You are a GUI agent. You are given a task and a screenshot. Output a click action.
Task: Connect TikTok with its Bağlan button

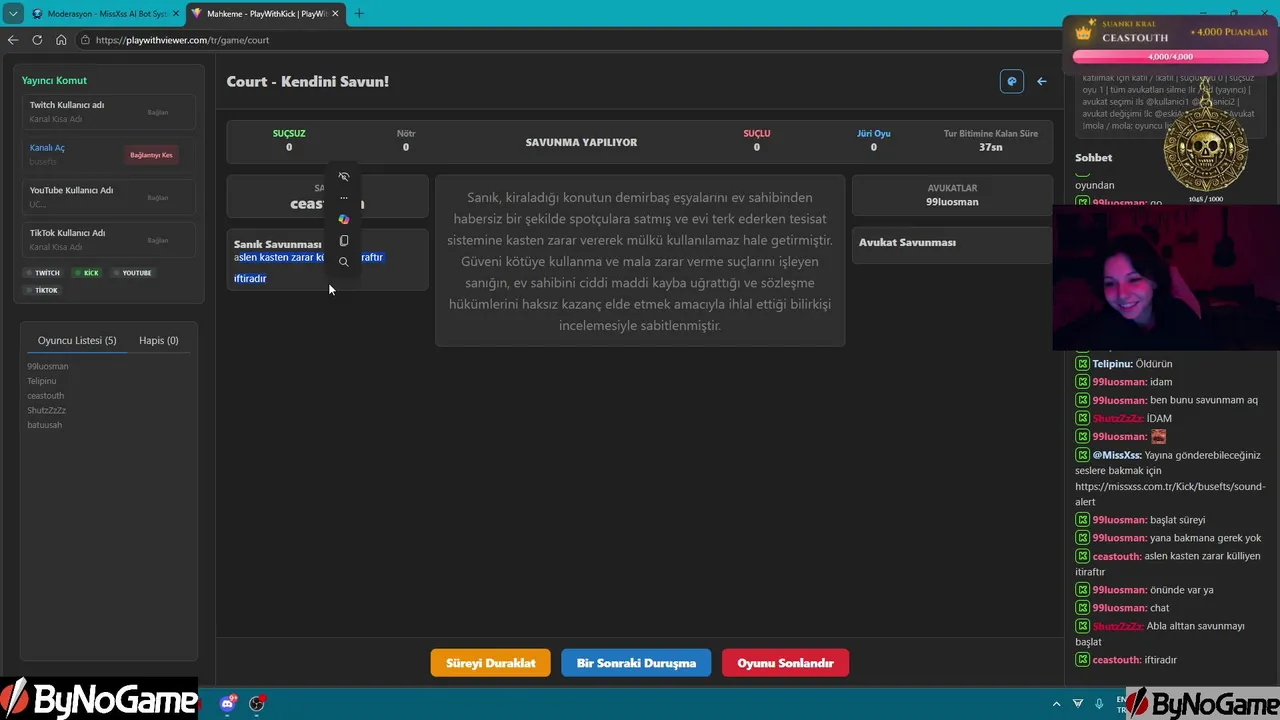[x=158, y=240]
